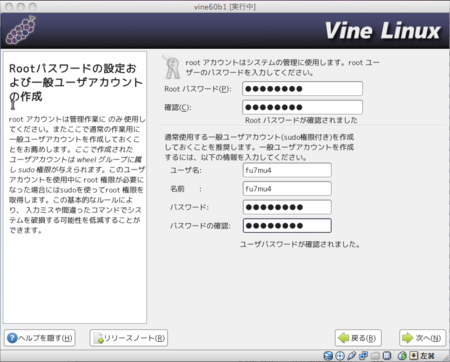Click the Vine Linux title text

pyautogui.click(x=383, y=31)
